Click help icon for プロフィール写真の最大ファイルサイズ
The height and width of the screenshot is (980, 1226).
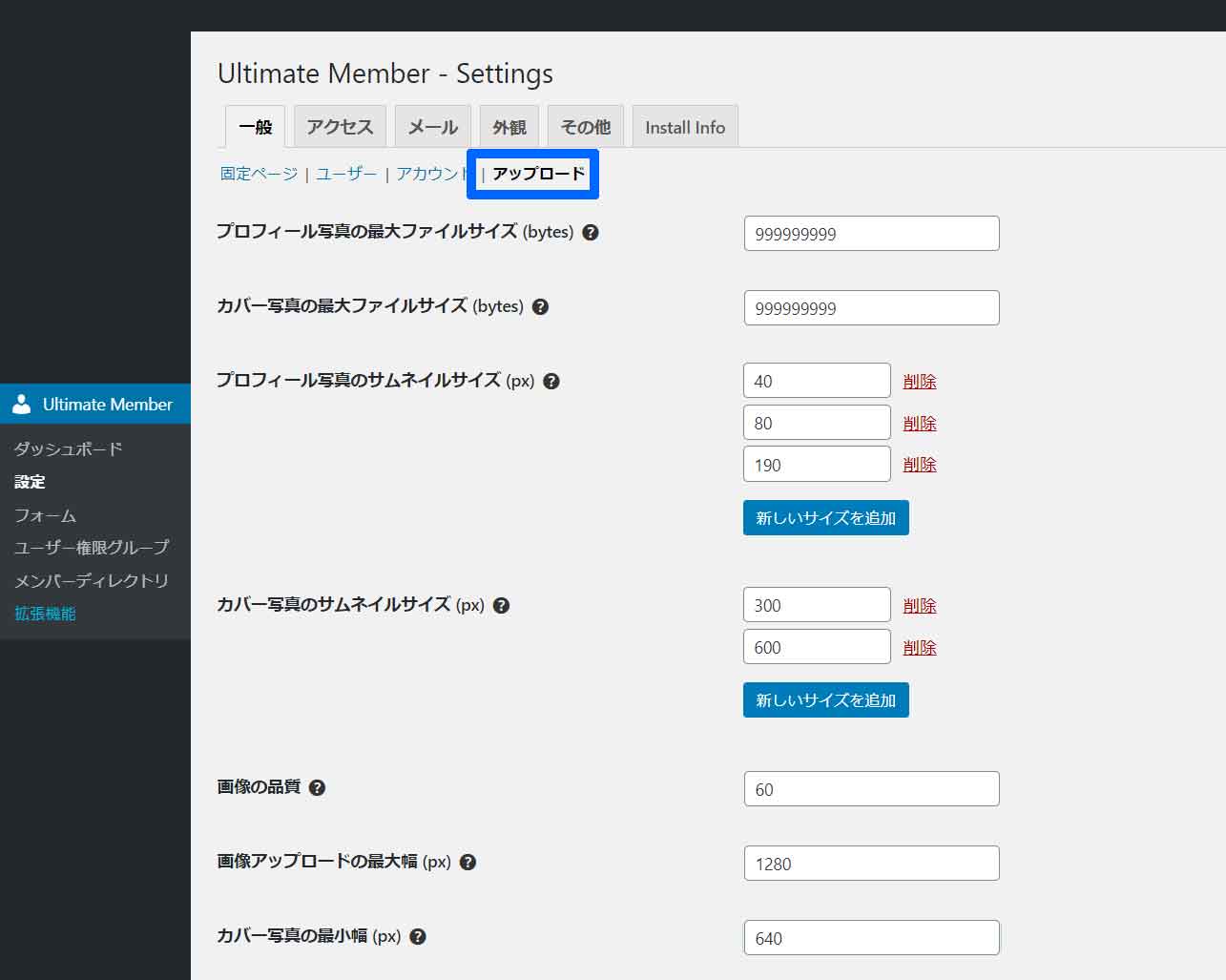pos(591,232)
